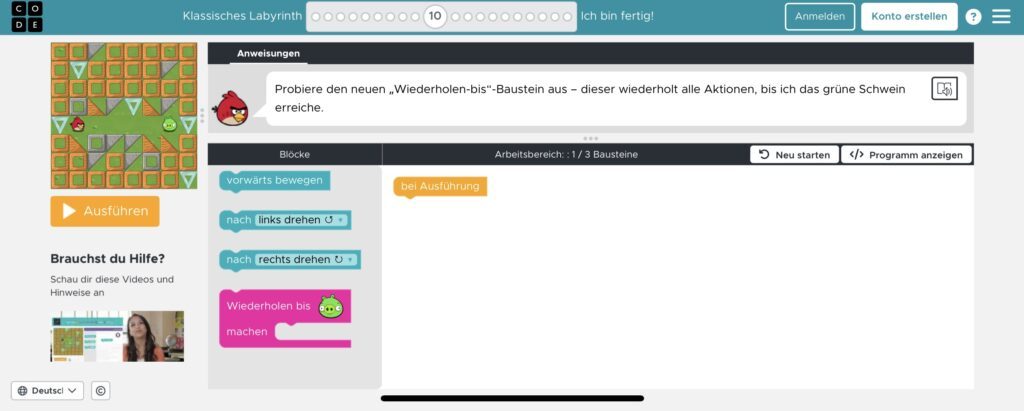Viewport: 1024px width, 411px height.
Task: Show code with Programm anzeigen
Action: coord(906,155)
